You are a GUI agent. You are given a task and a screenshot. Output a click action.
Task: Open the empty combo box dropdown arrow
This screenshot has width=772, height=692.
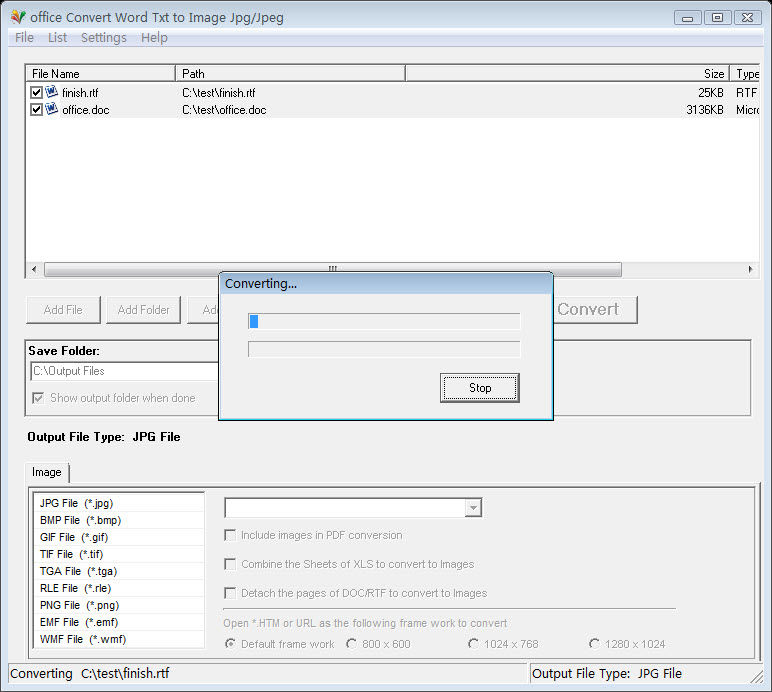(x=473, y=508)
